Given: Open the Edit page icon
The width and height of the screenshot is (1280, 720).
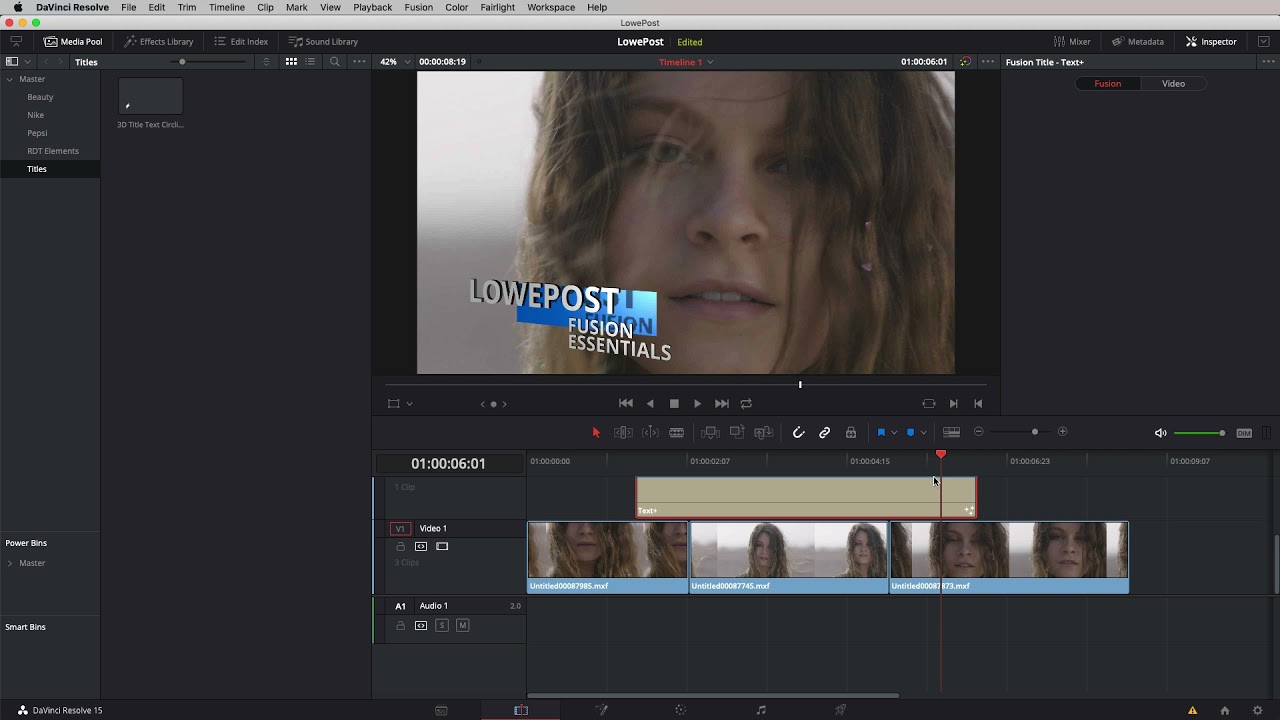Looking at the screenshot, I should pyautogui.click(x=521, y=710).
